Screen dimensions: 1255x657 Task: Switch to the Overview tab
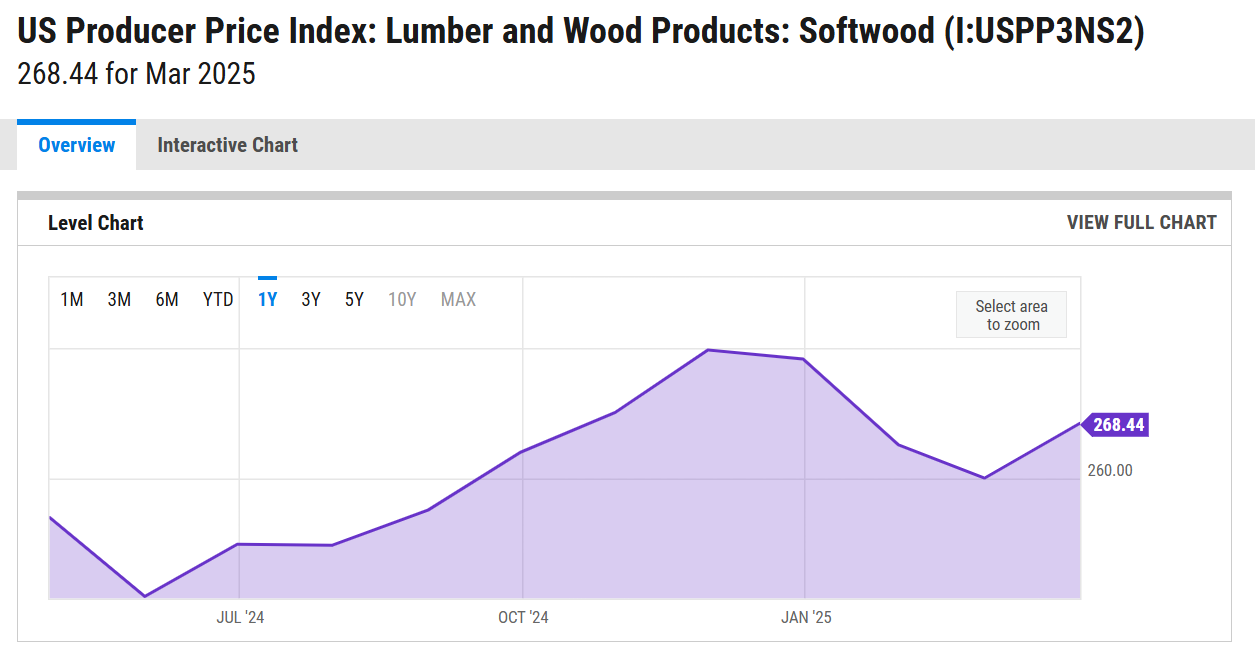[x=76, y=145]
